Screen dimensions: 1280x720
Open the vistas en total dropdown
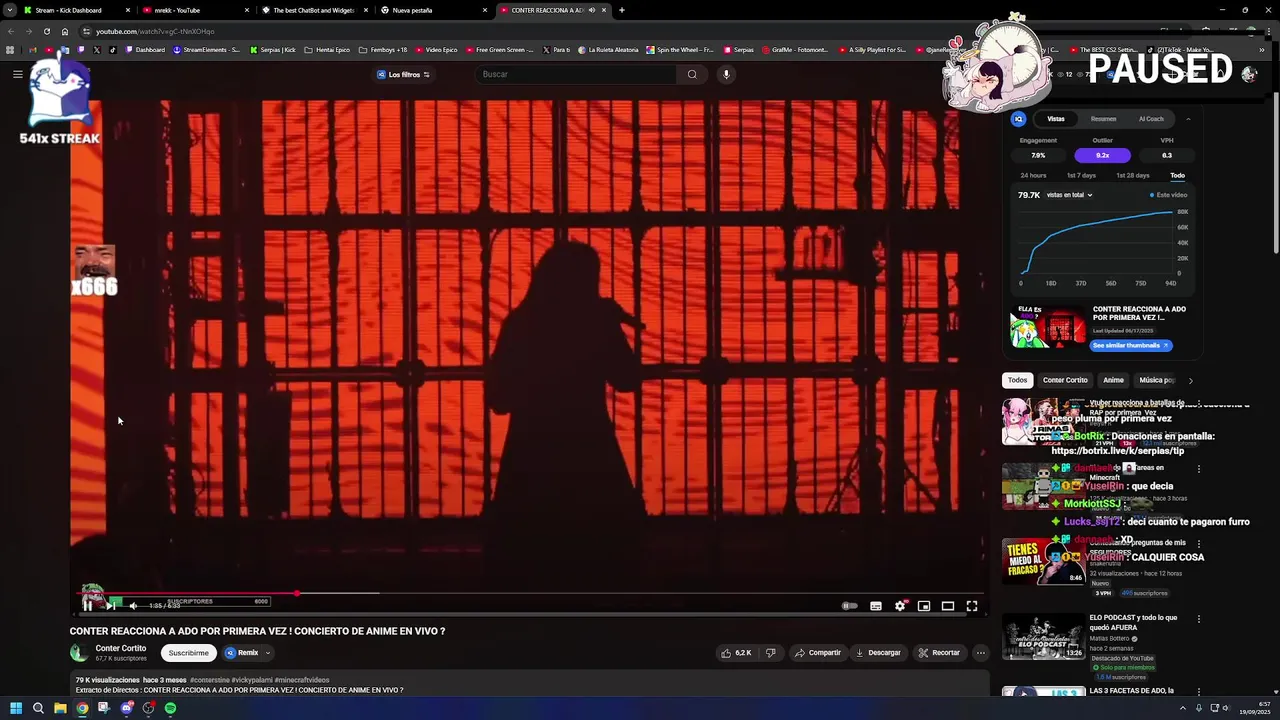tap(1069, 195)
